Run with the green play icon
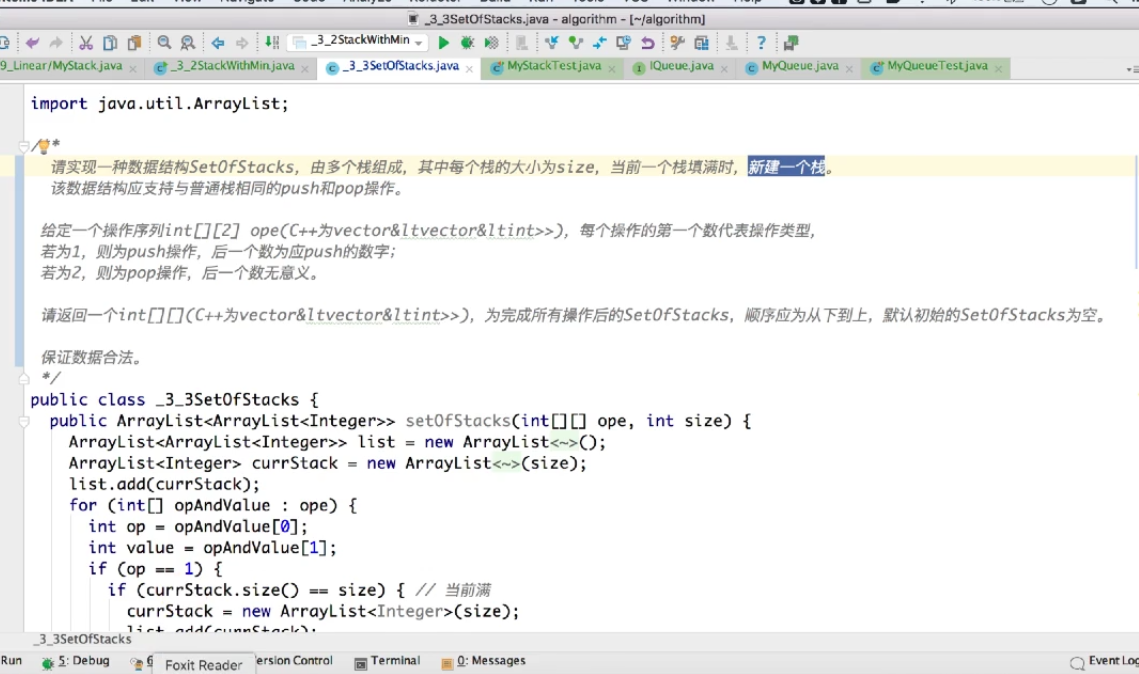The width and height of the screenshot is (1139, 674). click(443, 43)
